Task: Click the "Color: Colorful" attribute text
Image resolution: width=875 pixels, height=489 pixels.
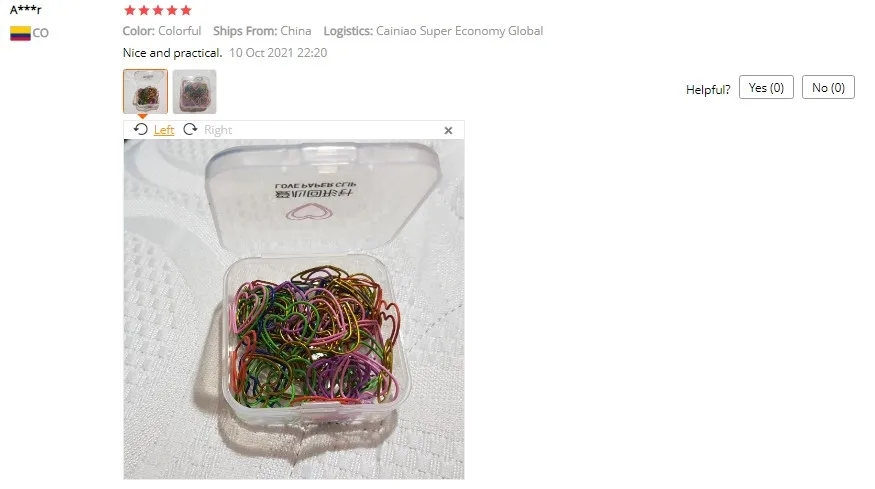Action: click(162, 31)
